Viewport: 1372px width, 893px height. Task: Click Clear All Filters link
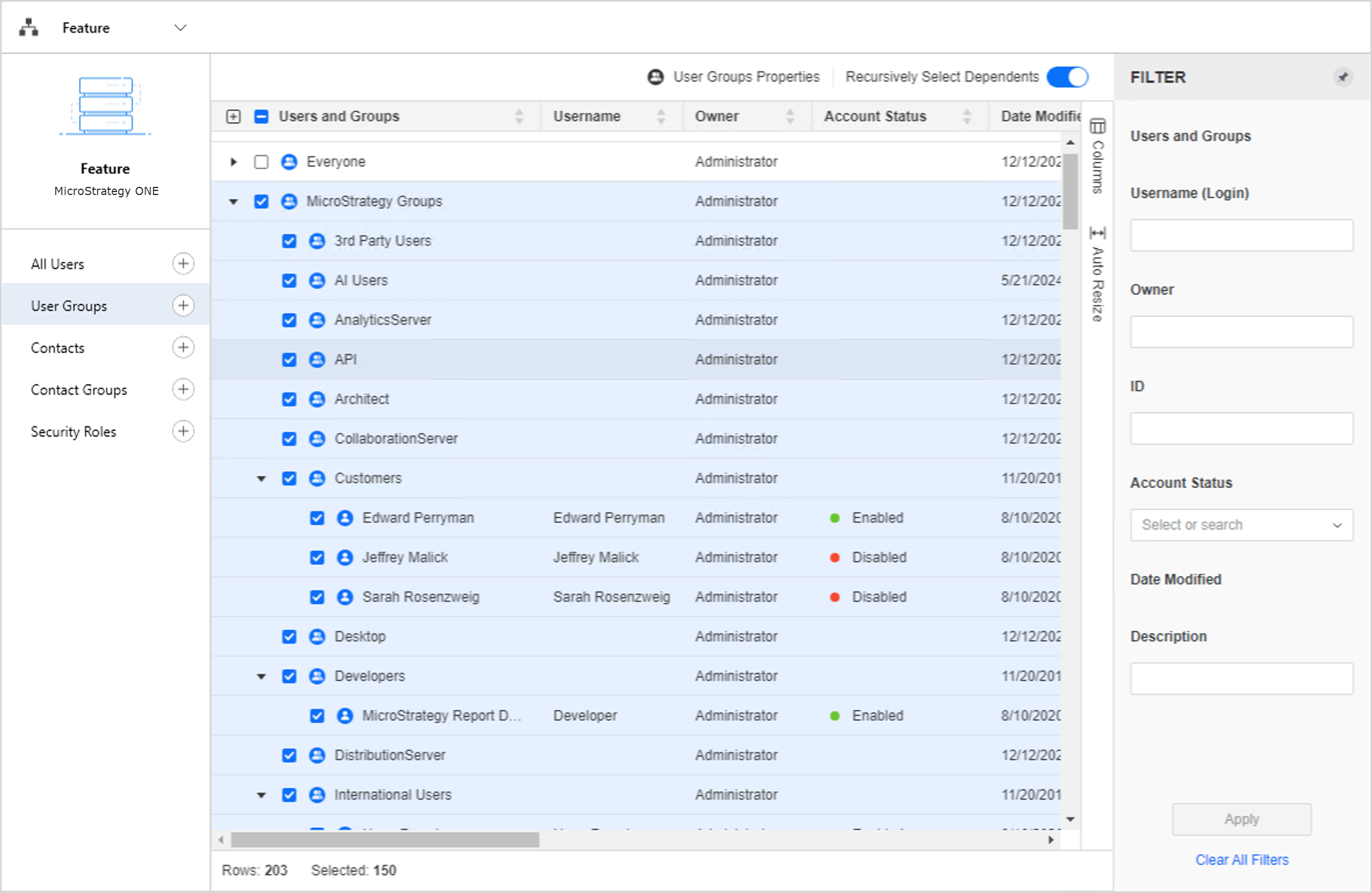pos(1242,860)
